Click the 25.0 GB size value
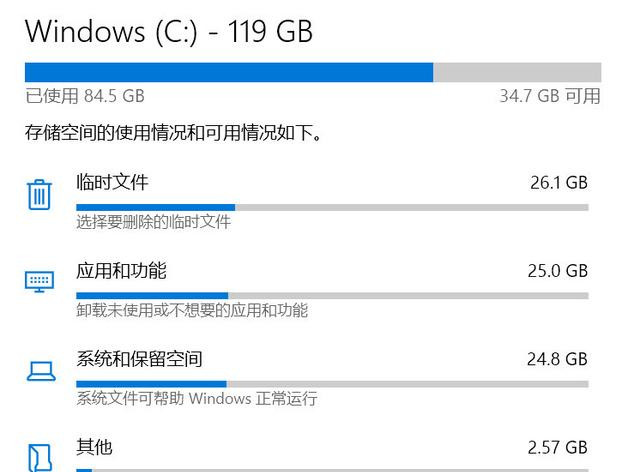This screenshot has height=472, width=640. tap(558, 271)
